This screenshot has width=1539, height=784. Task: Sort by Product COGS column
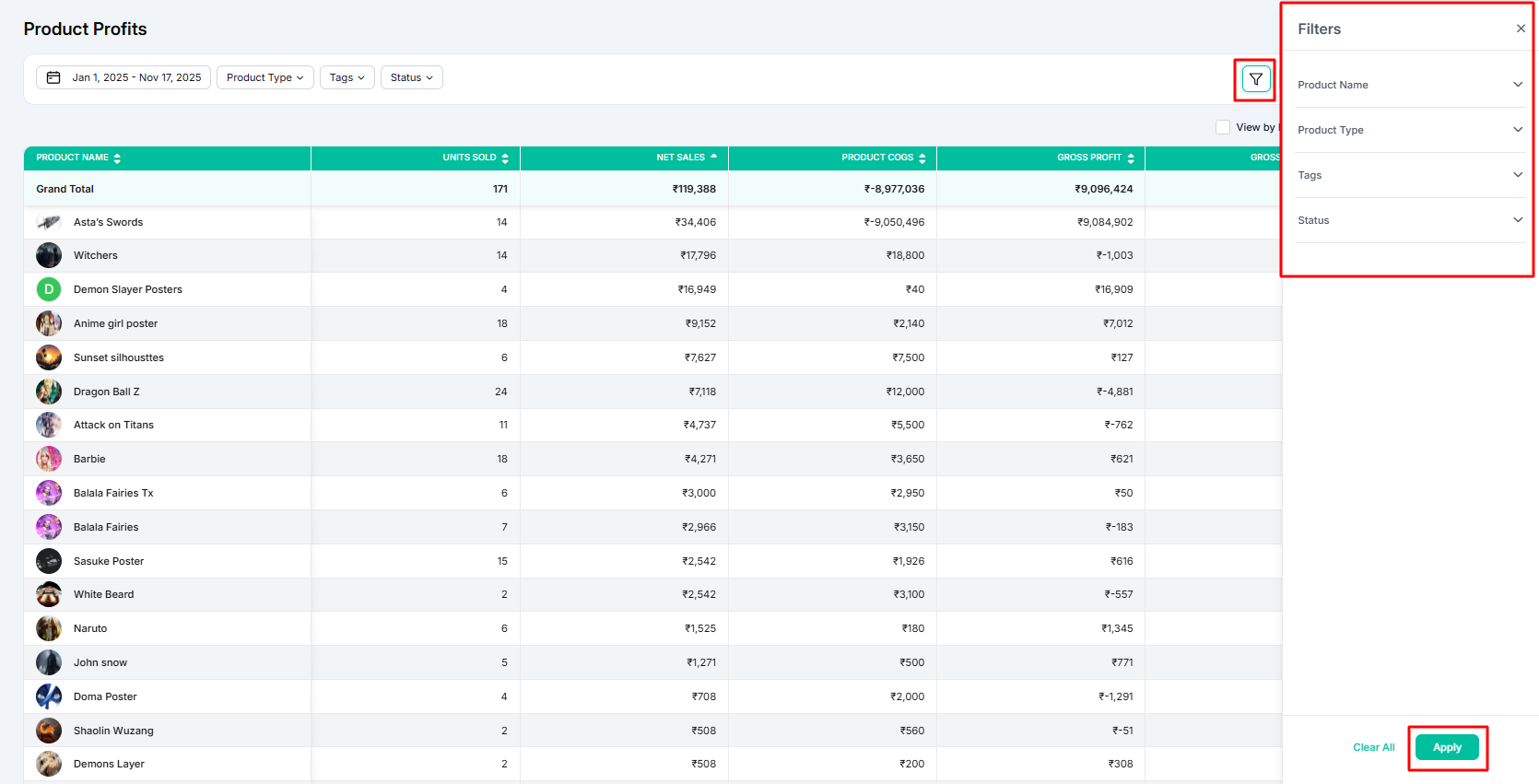[922, 158]
